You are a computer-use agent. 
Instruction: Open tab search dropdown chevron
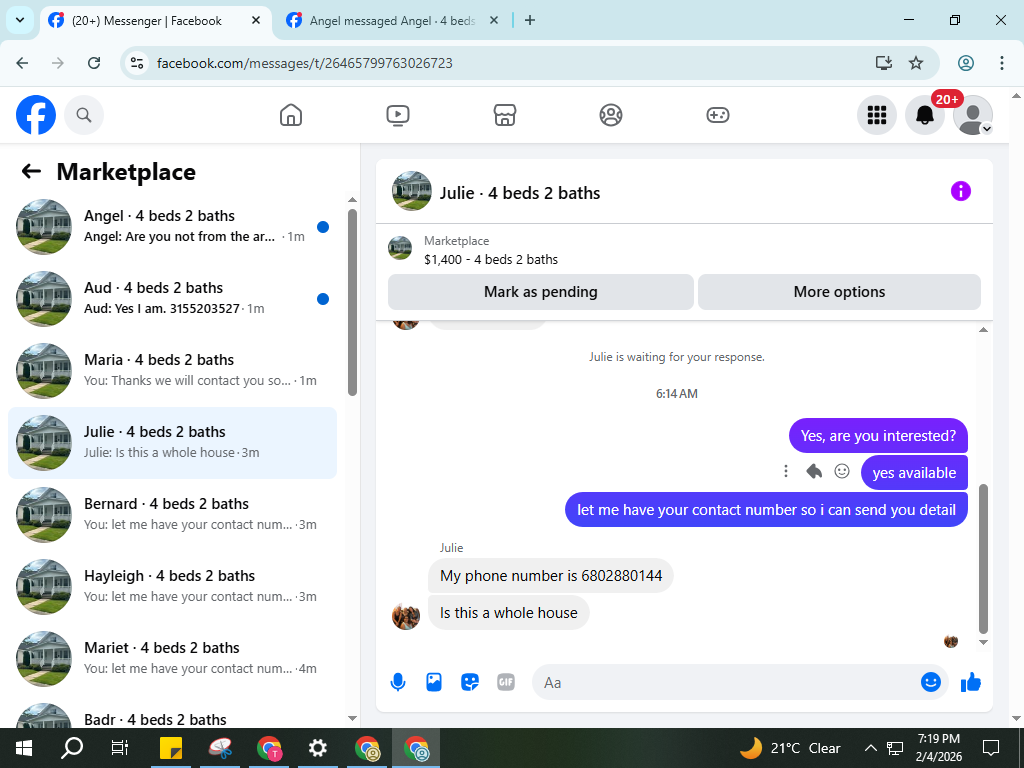(x=20, y=20)
